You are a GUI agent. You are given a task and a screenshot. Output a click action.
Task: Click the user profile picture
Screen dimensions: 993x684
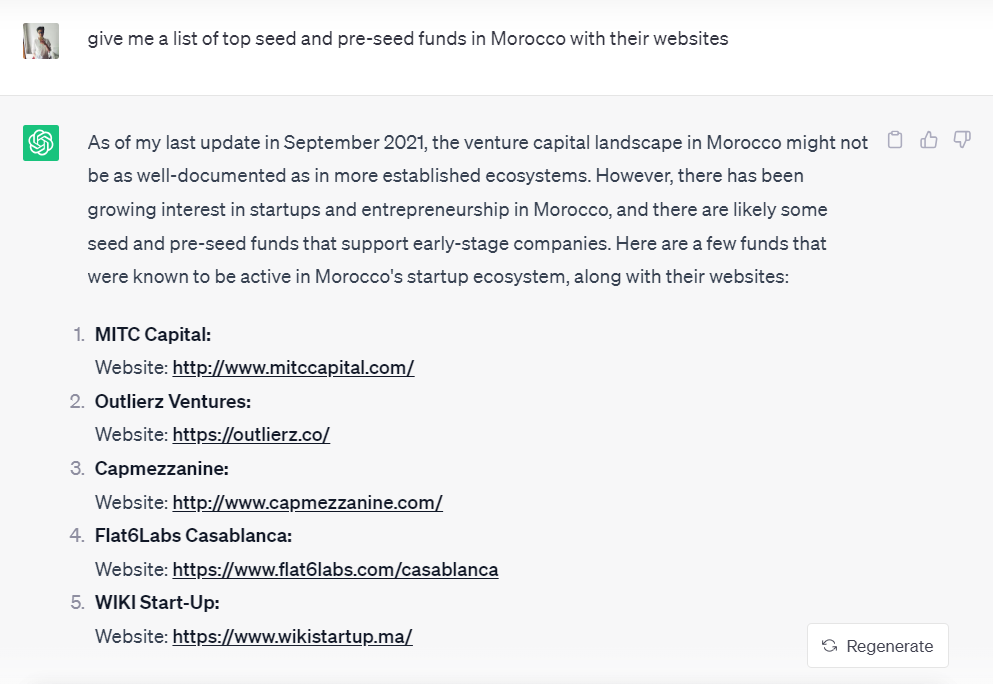click(x=41, y=41)
